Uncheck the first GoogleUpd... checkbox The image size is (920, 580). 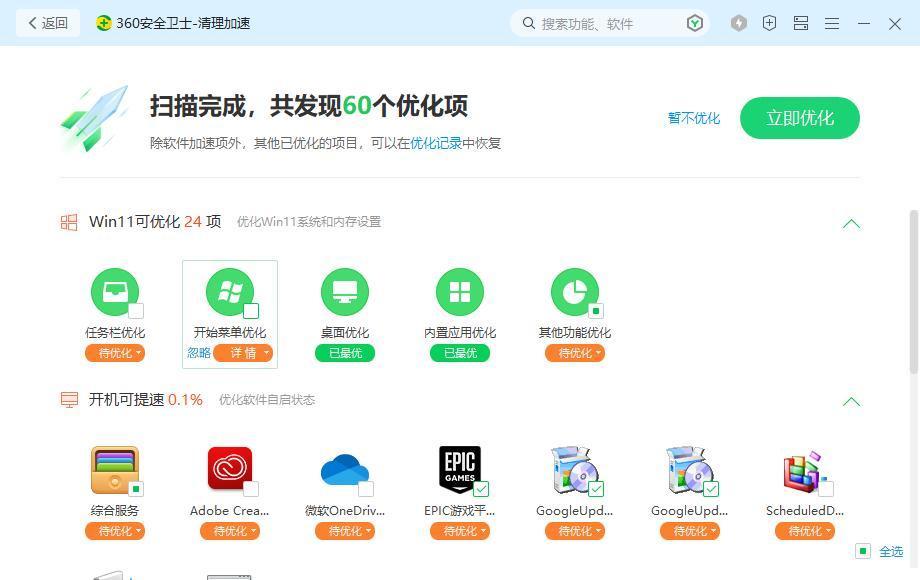(x=596, y=489)
